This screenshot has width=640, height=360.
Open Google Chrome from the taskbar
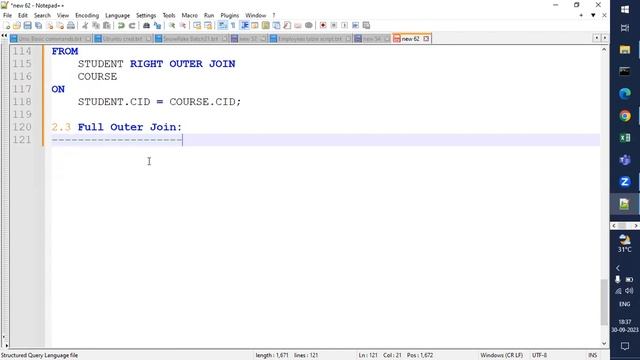point(625,116)
